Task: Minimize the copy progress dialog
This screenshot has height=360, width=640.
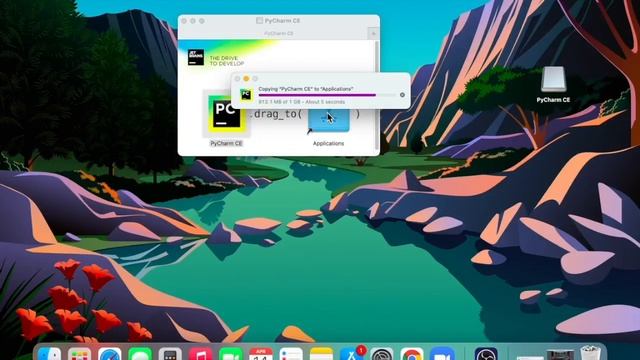Action: pos(246,79)
